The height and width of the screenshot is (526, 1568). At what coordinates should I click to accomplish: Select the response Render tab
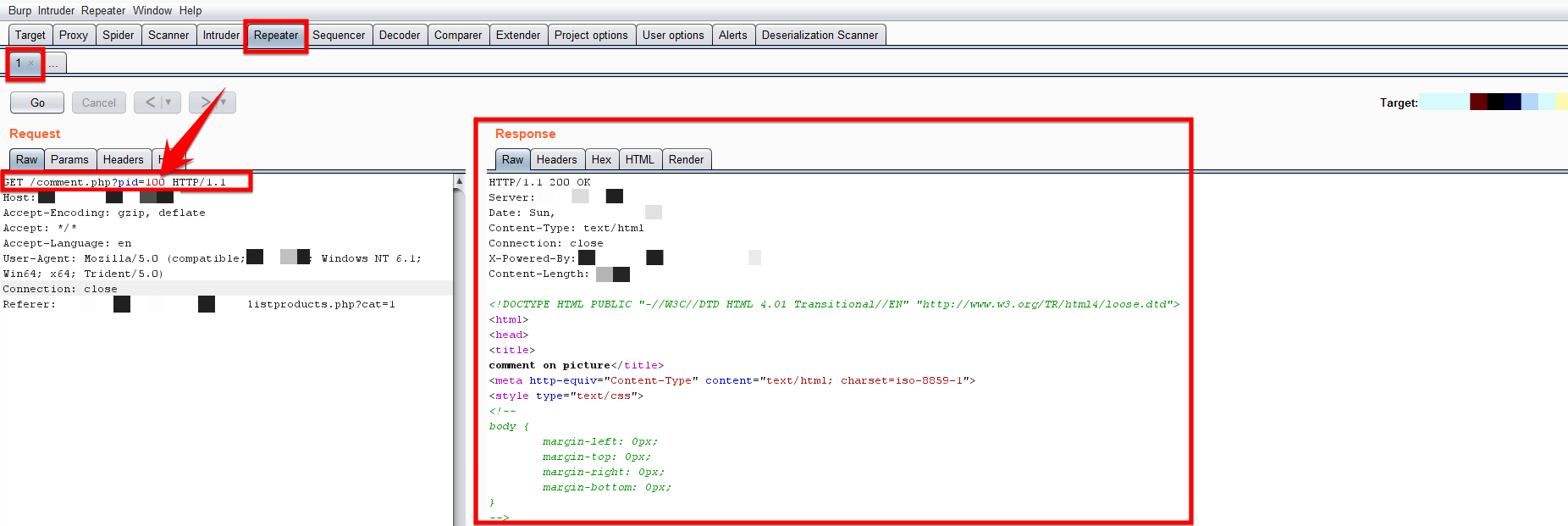pos(685,159)
